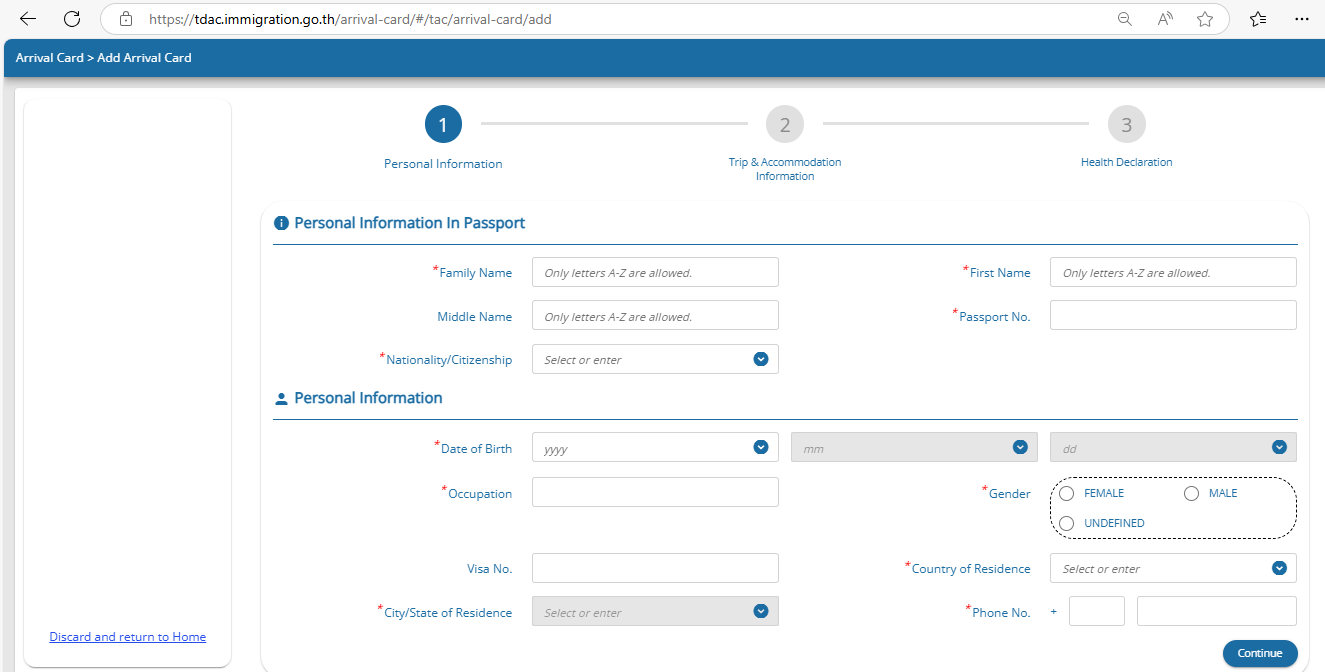1325x672 pixels.
Task: Jump to step 3 Health Declaration
Action: 1126,125
